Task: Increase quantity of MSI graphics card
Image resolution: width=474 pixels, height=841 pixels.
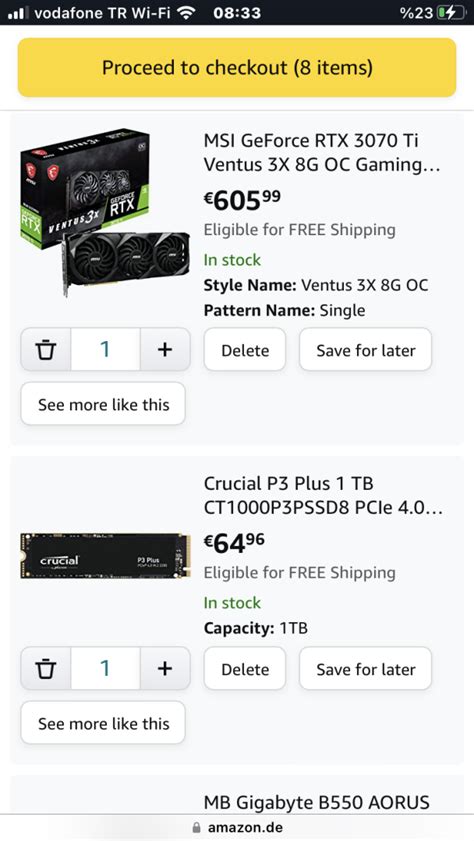Action: [x=165, y=350]
